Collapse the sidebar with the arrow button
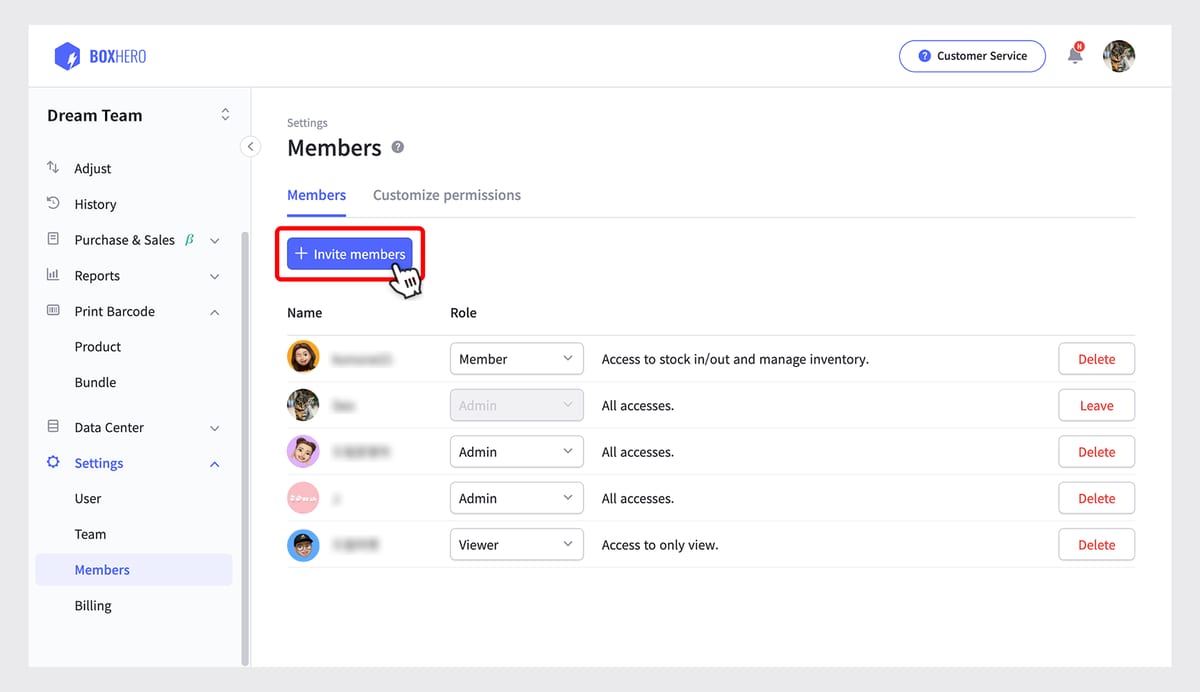This screenshot has height=692, width=1200. tap(250, 147)
